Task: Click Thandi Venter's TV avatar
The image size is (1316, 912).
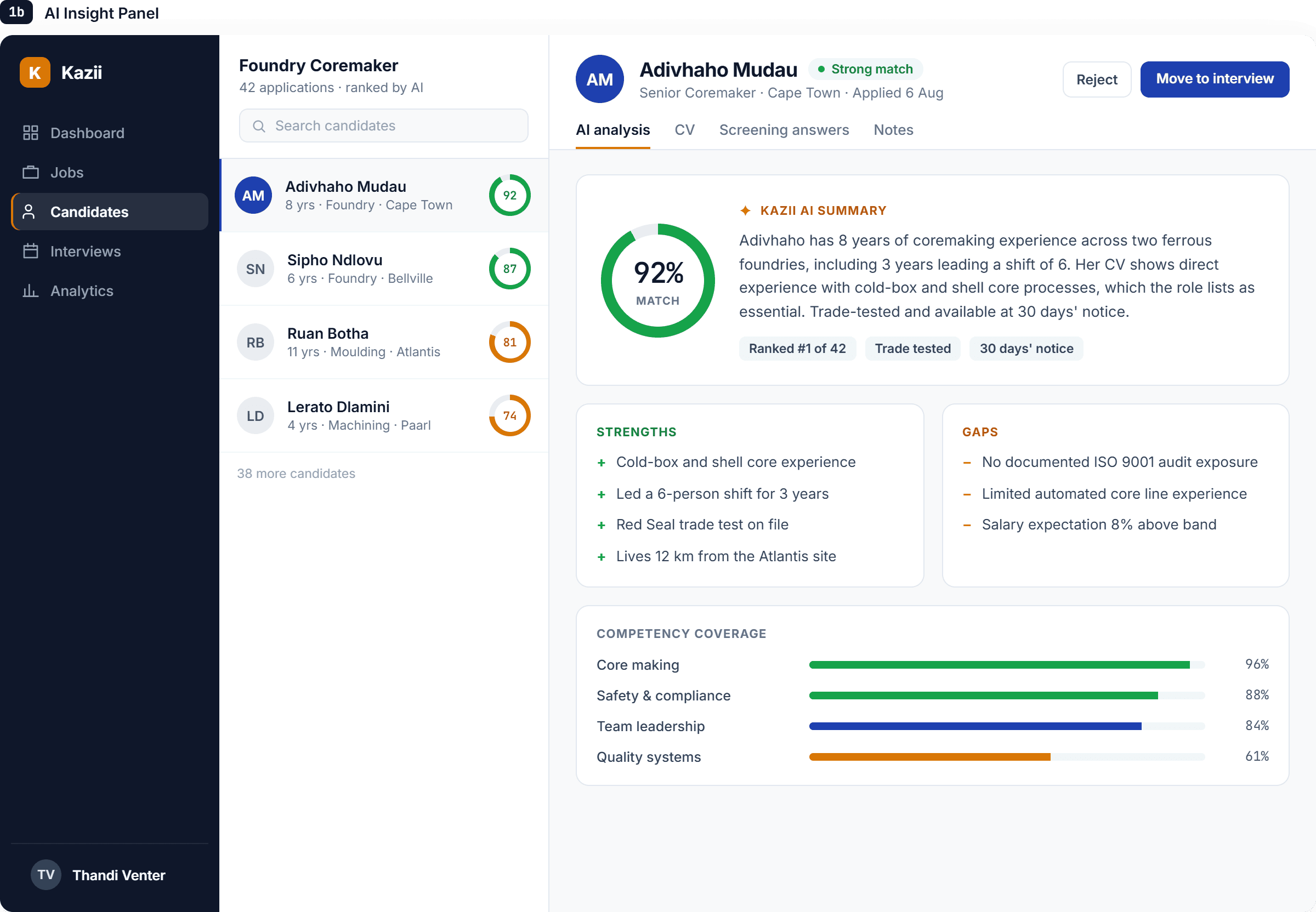Action: point(46,875)
